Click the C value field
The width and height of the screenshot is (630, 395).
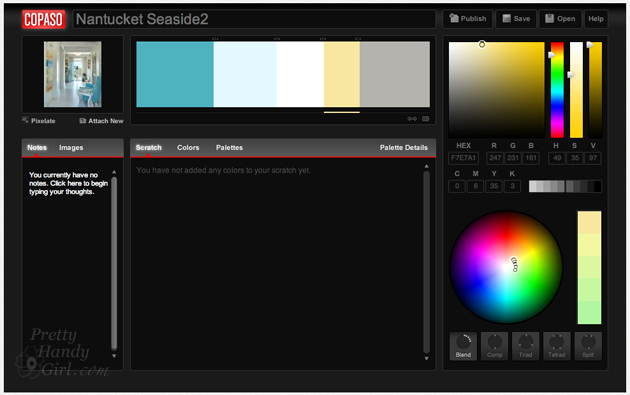tap(457, 186)
